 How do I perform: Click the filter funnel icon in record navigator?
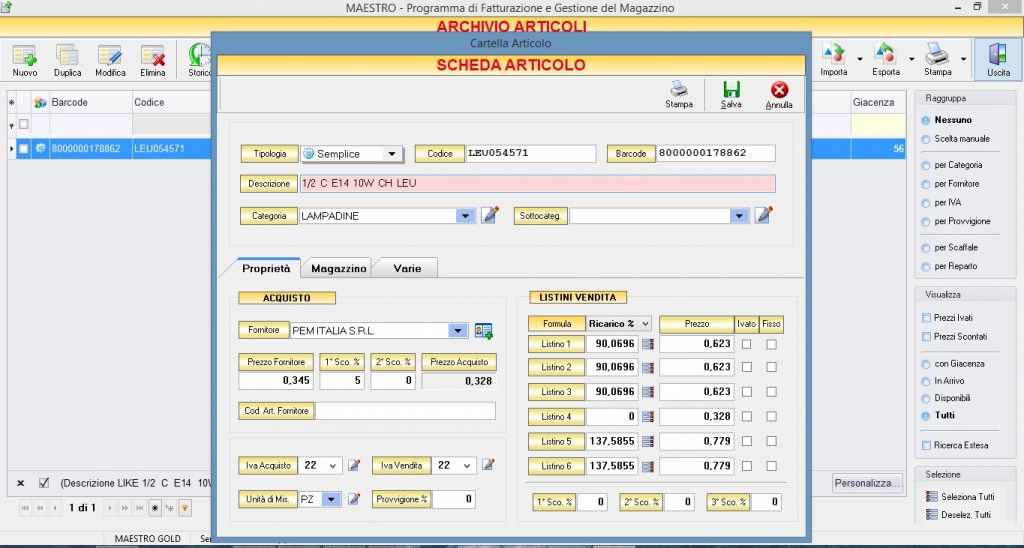point(185,508)
